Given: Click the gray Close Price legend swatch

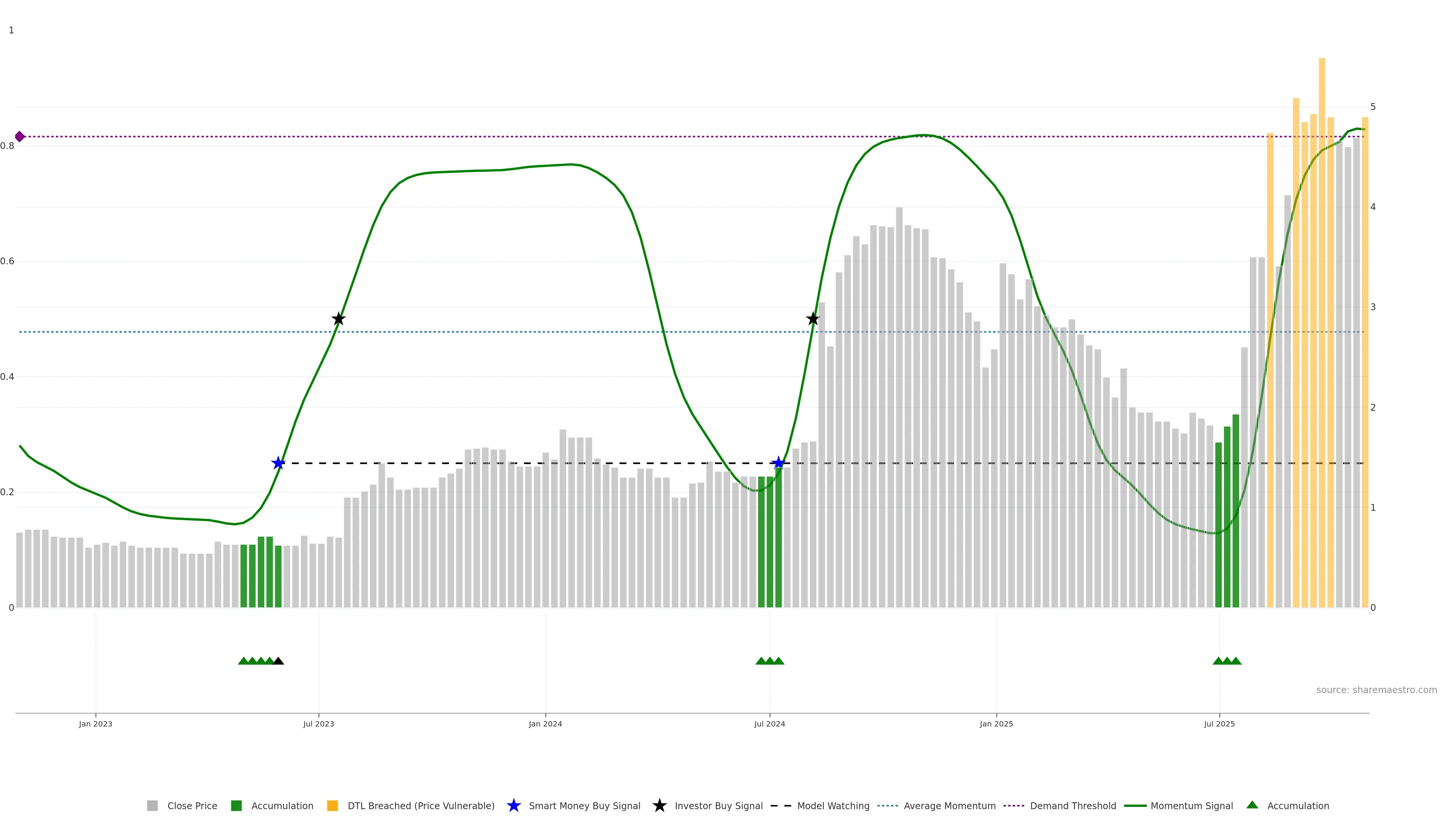Looking at the screenshot, I should coord(152,805).
